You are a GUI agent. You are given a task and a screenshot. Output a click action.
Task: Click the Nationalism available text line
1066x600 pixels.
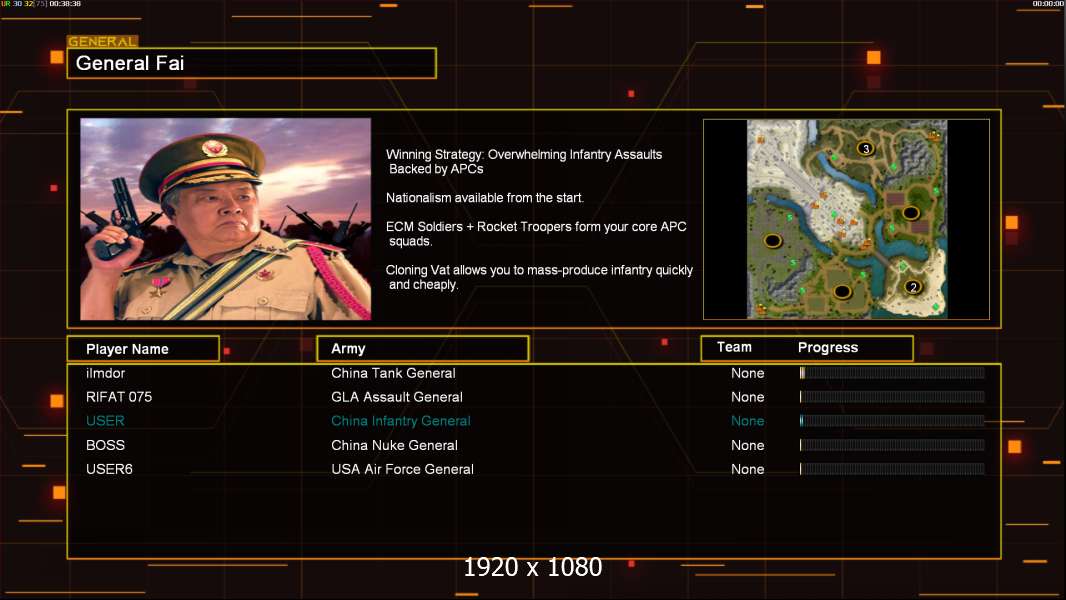(485, 198)
